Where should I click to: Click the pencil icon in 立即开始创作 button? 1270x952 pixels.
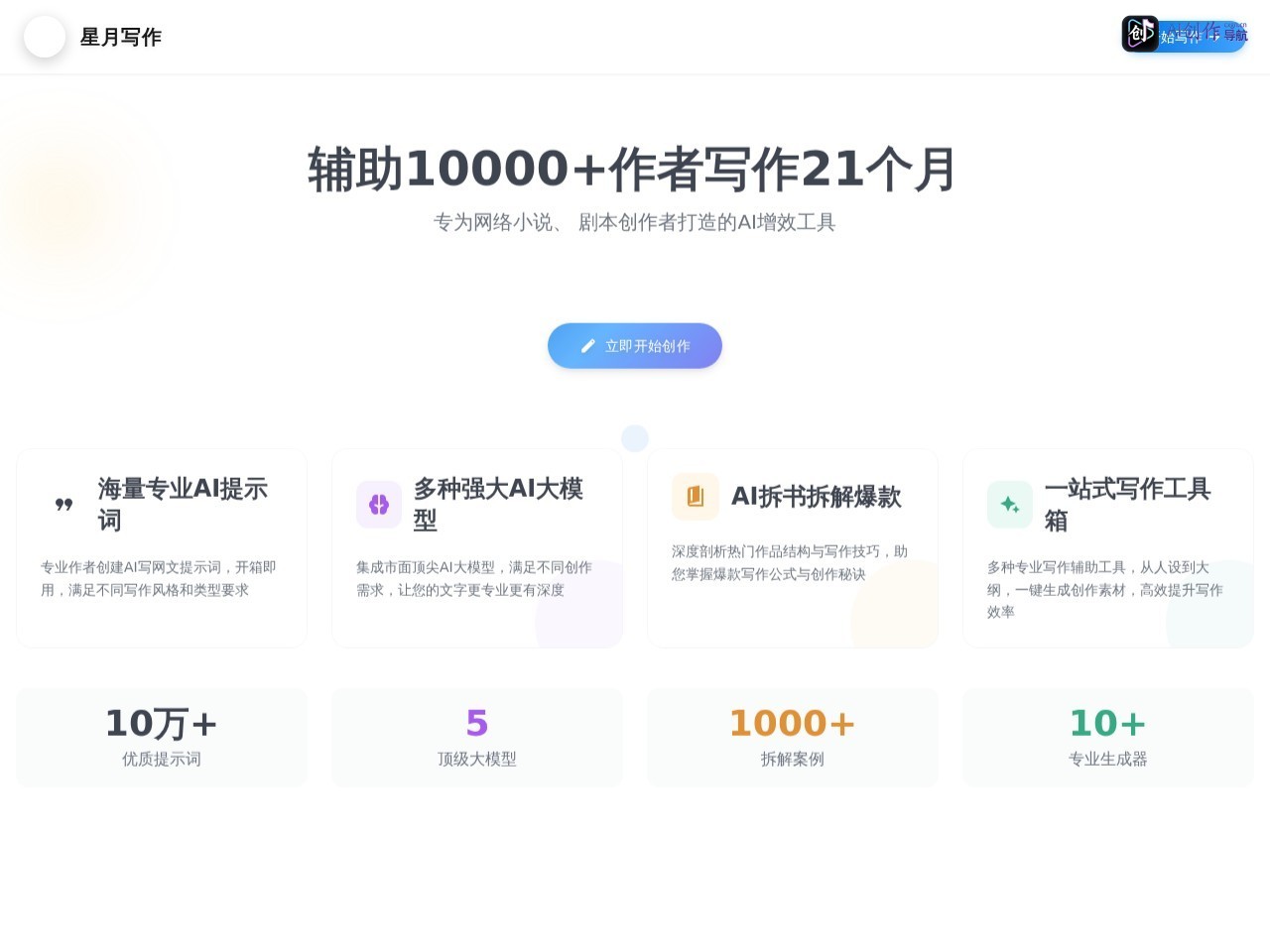[588, 346]
